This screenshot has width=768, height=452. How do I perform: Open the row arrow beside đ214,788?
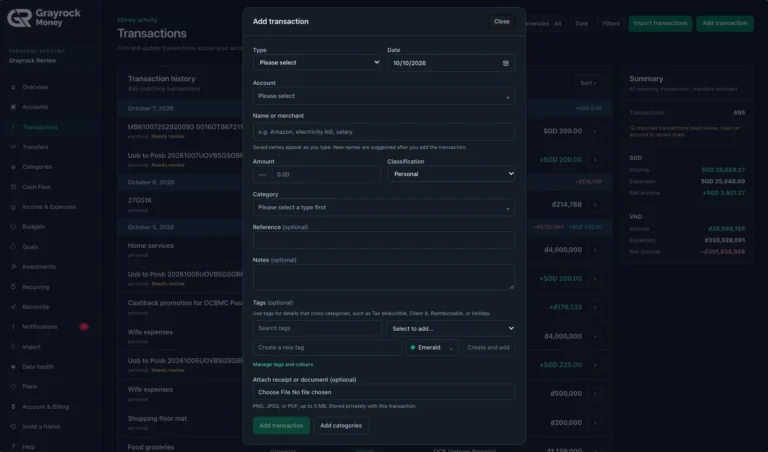pos(595,205)
